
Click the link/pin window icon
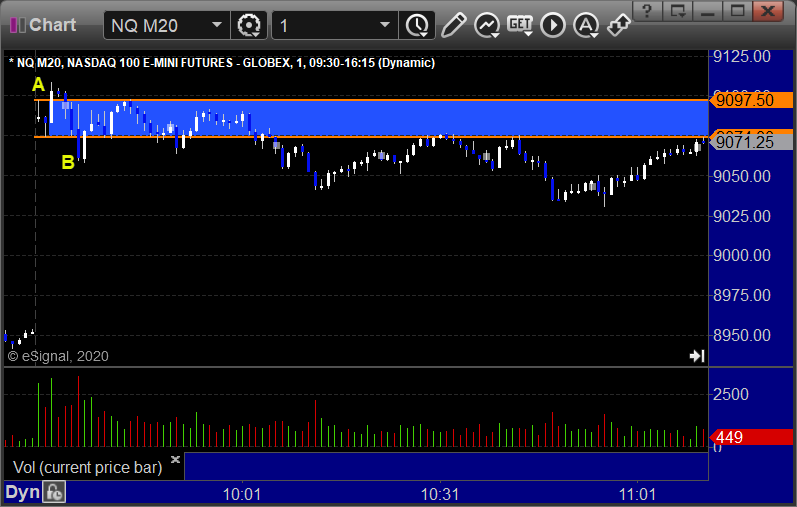619,25
